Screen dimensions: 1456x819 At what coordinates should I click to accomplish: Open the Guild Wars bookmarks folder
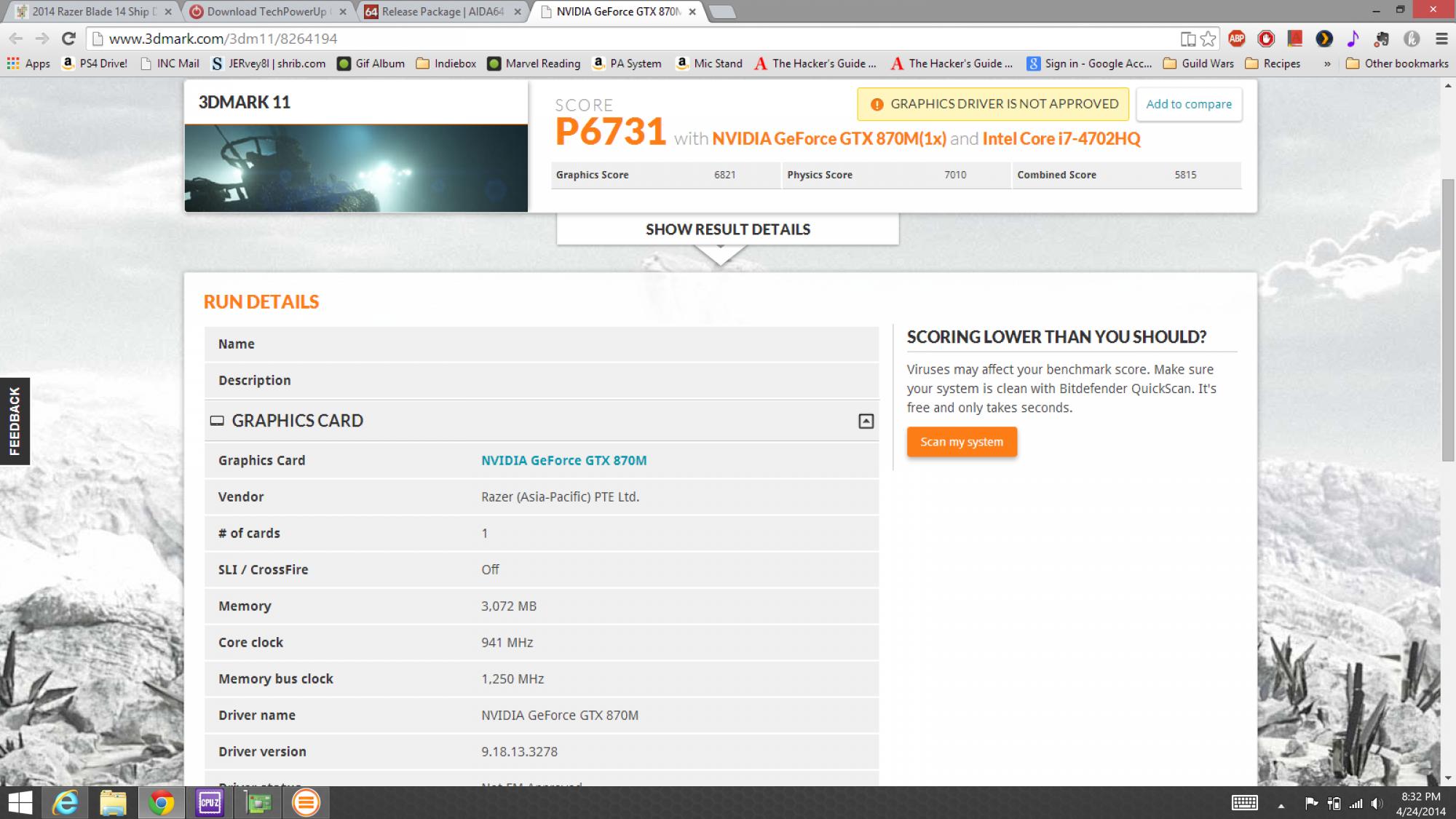click(1199, 63)
